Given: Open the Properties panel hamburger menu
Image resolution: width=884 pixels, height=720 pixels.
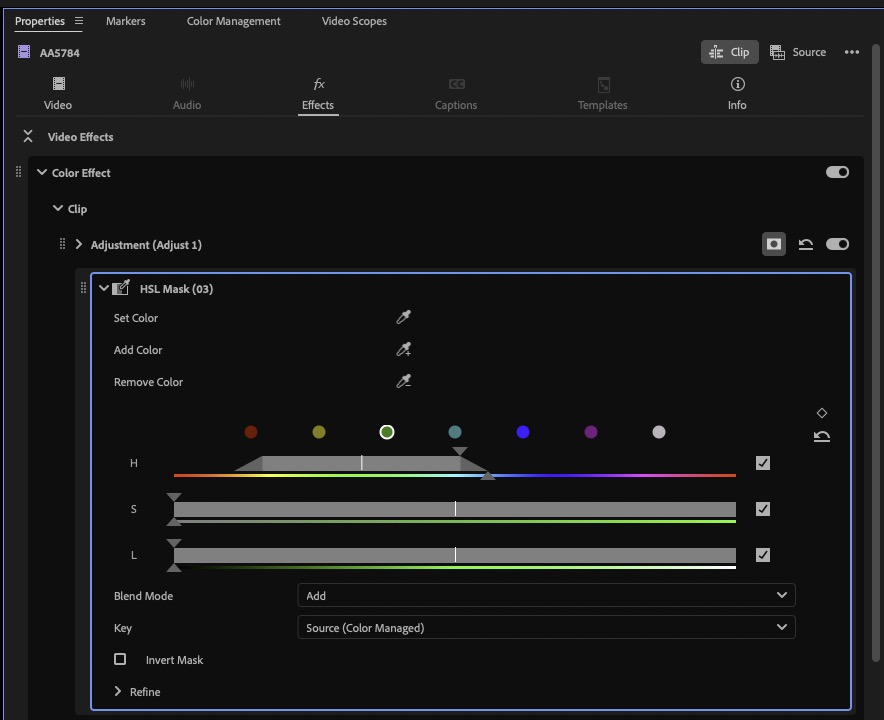Looking at the screenshot, I should (79, 21).
